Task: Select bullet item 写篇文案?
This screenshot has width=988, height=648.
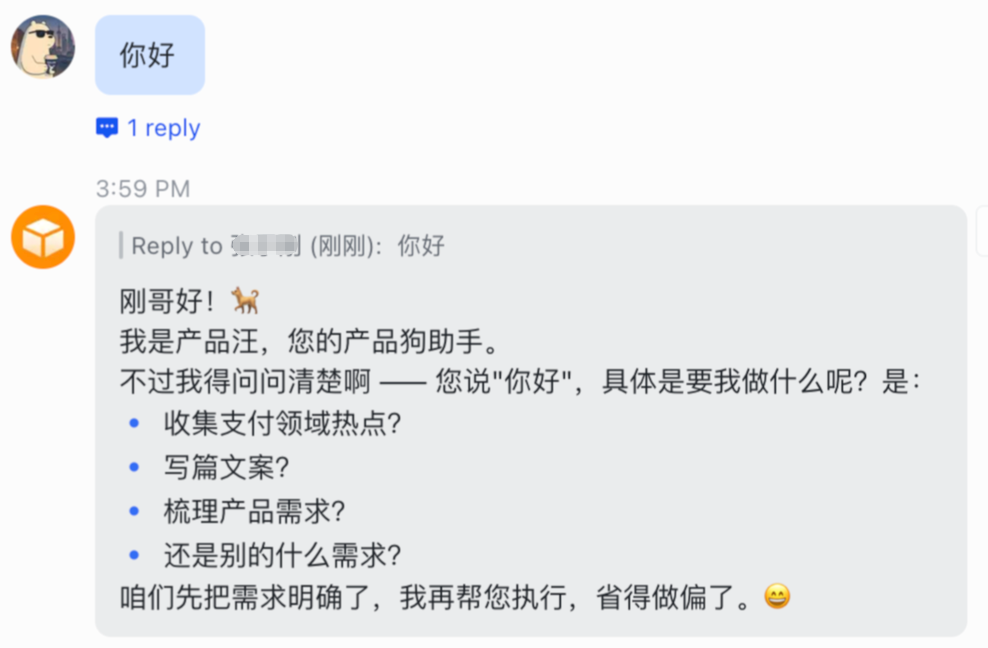Action: coord(226,468)
